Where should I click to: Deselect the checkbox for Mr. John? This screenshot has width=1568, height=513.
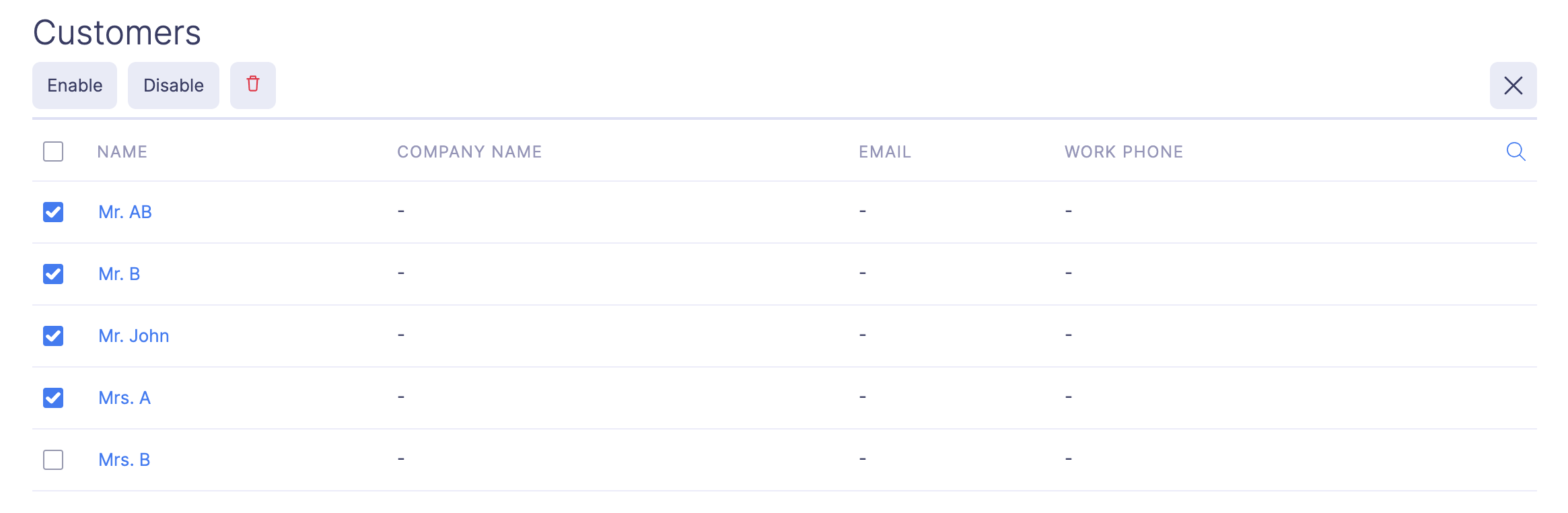point(52,335)
